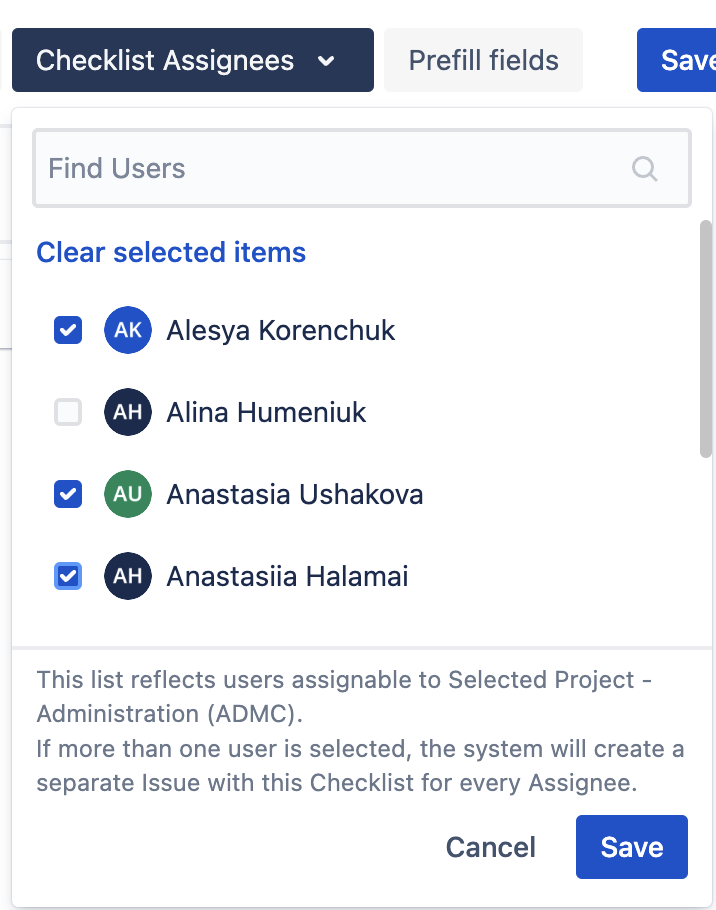Click the Find Users search field
The height and width of the screenshot is (910, 716).
pos(330,168)
